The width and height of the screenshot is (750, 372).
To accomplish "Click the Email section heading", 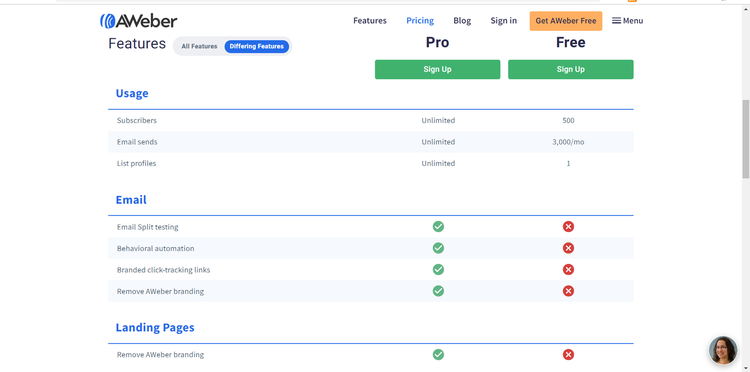I will click(x=131, y=199).
